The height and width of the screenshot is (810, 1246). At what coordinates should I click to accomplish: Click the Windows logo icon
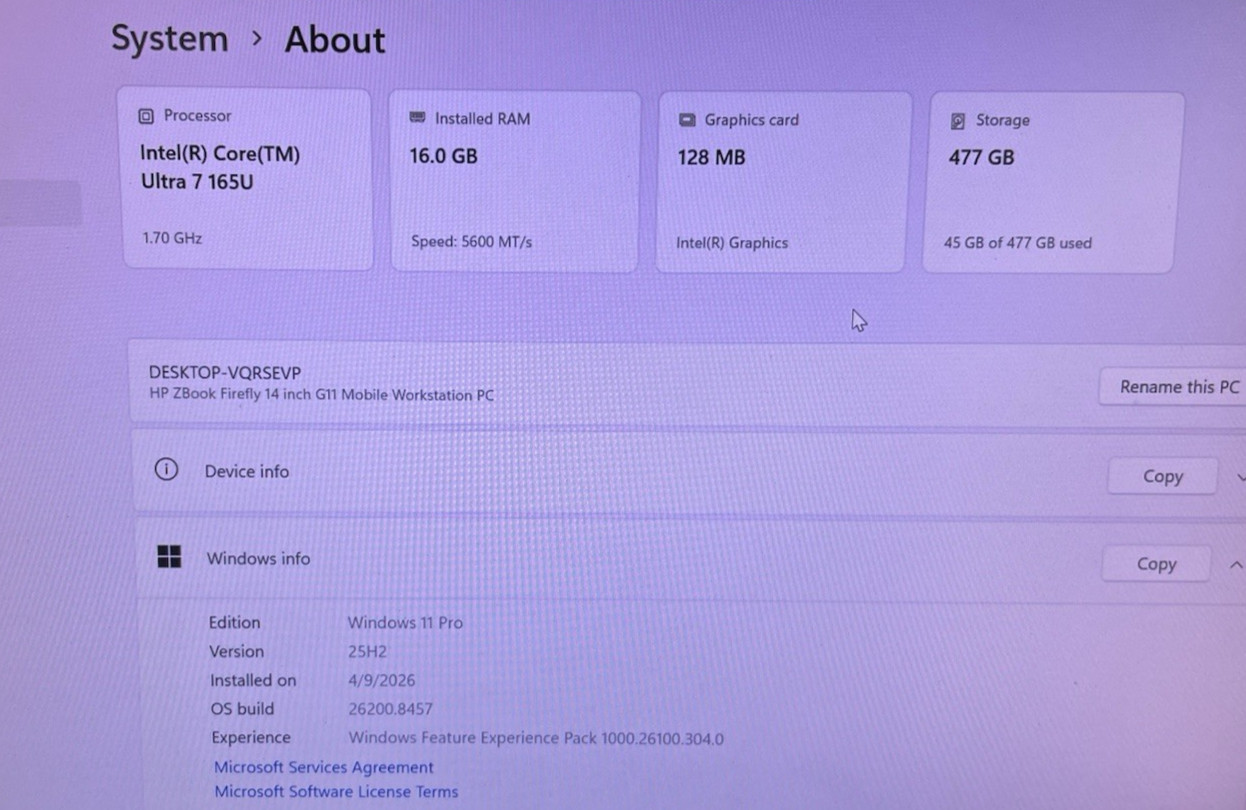pyautogui.click(x=169, y=557)
